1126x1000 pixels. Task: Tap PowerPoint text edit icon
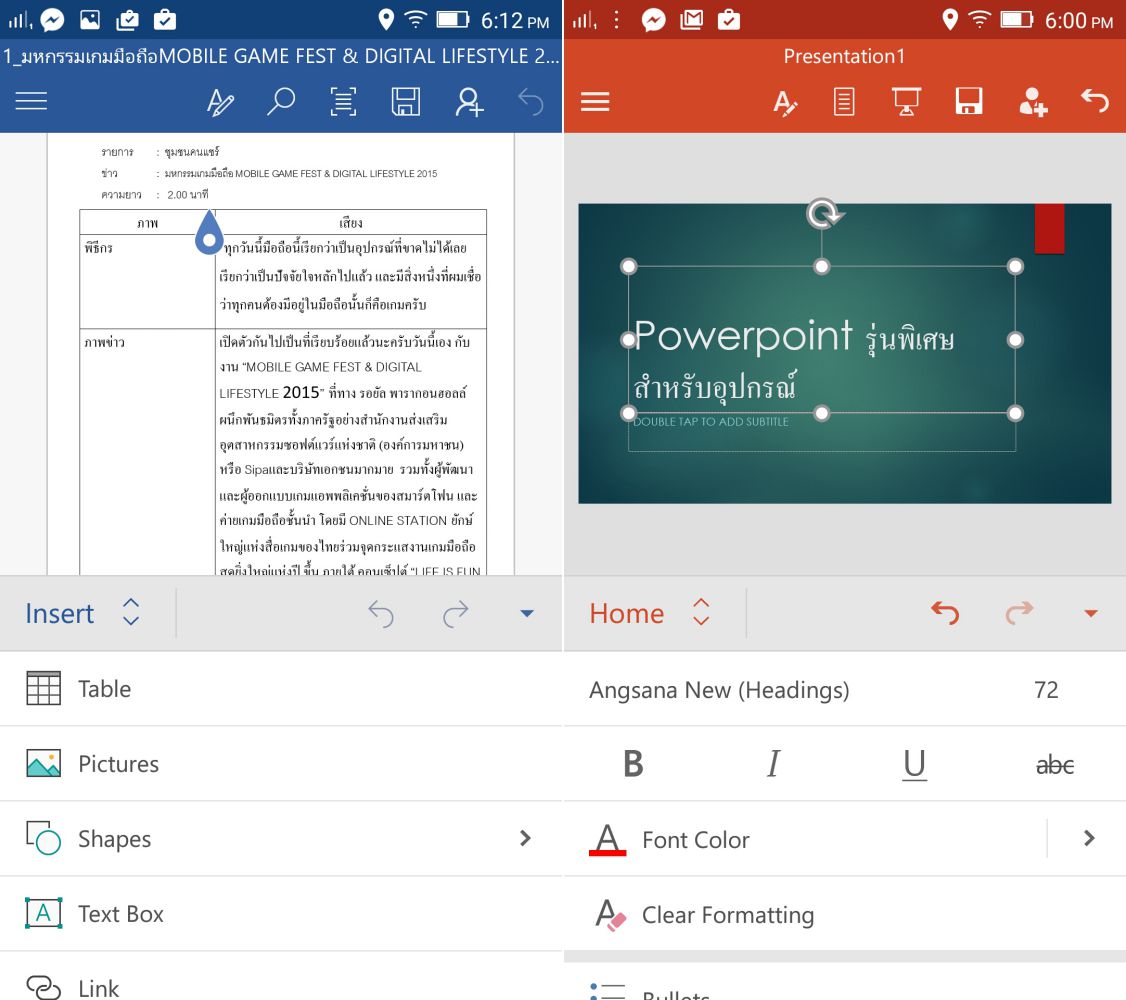[x=784, y=103]
